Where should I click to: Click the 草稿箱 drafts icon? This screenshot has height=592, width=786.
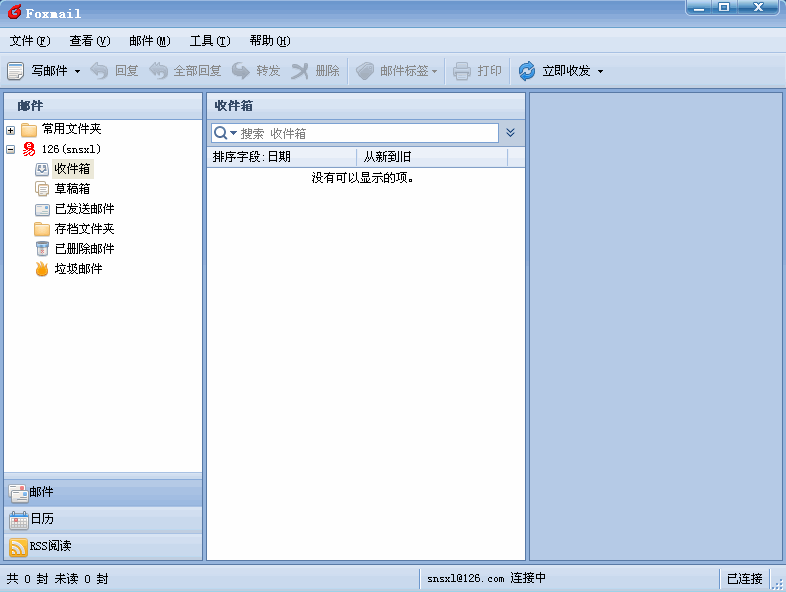[x=42, y=189]
